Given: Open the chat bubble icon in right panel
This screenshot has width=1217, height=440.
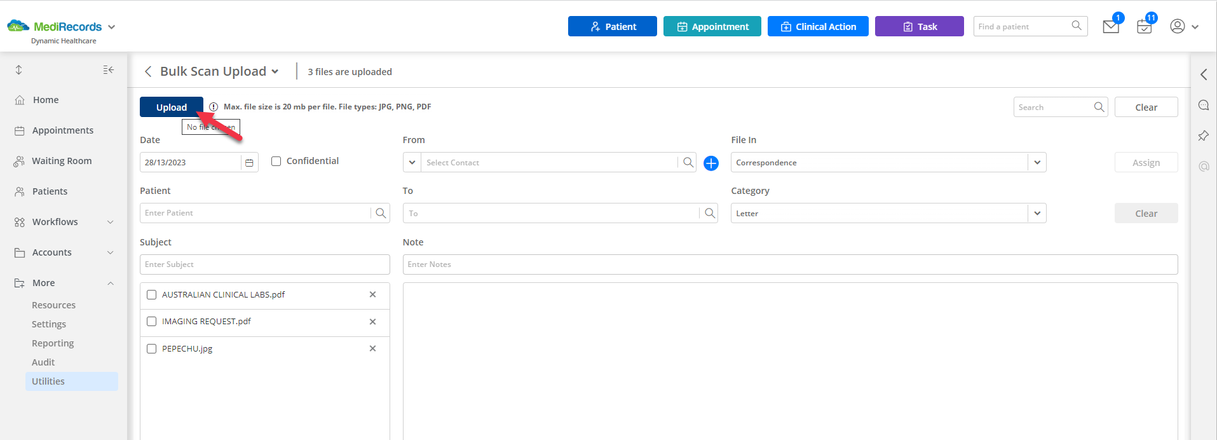Looking at the screenshot, I should (1203, 105).
